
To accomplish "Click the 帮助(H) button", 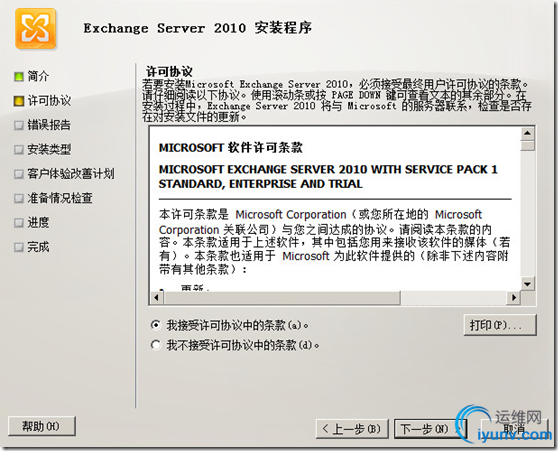I will click(x=42, y=426).
